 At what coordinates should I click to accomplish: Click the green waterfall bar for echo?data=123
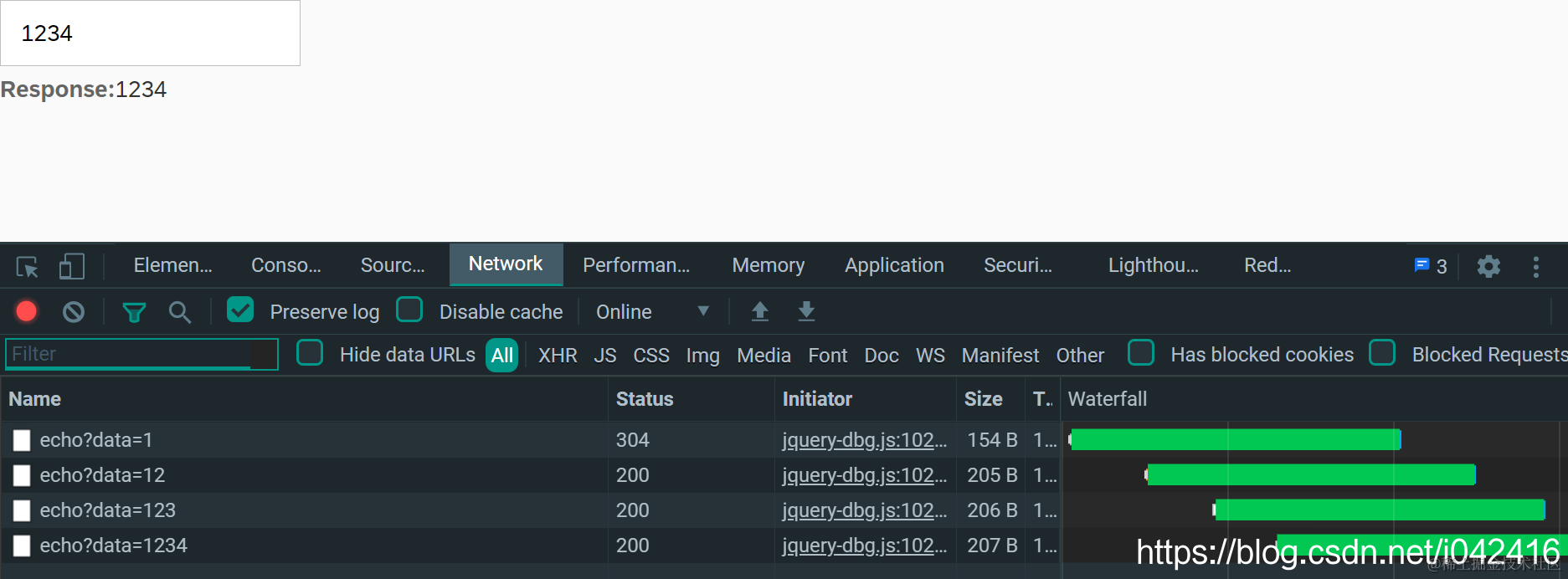click(1380, 510)
